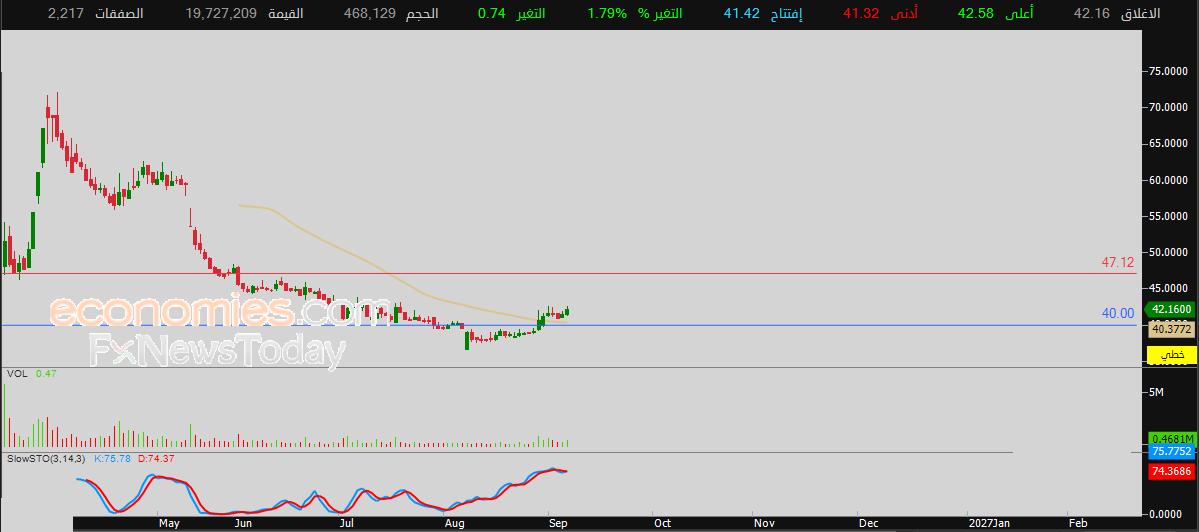Click the 2027Jan label on time axis
The height and width of the screenshot is (532, 1199).
989,524
